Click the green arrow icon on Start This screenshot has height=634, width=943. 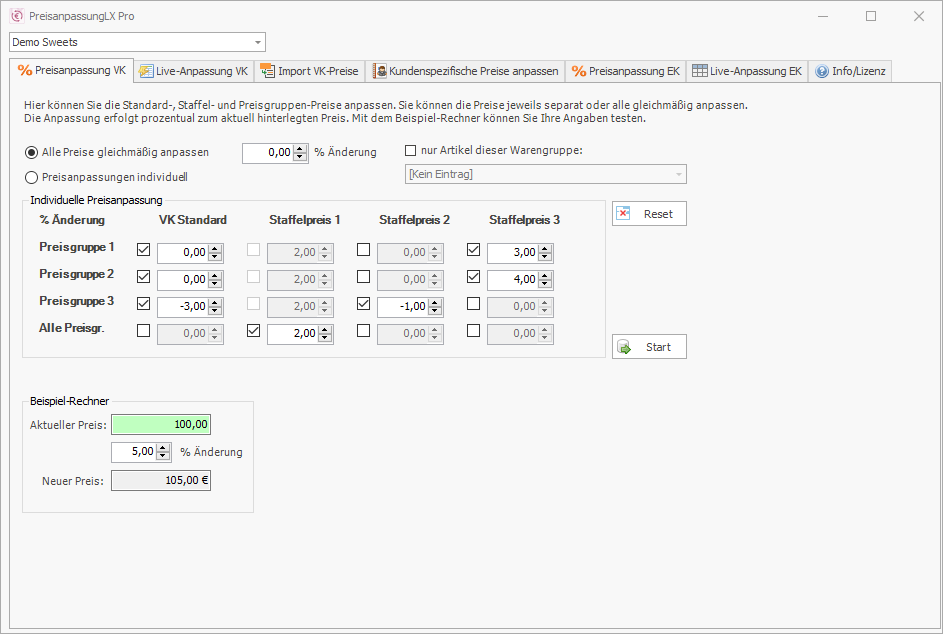click(624, 347)
